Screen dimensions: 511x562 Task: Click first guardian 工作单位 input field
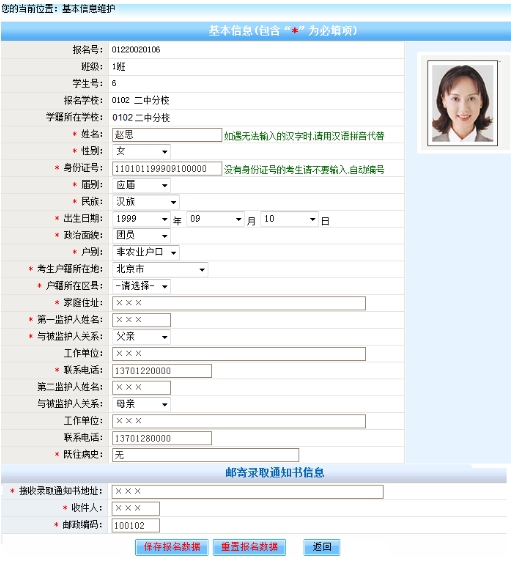(239, 354)
